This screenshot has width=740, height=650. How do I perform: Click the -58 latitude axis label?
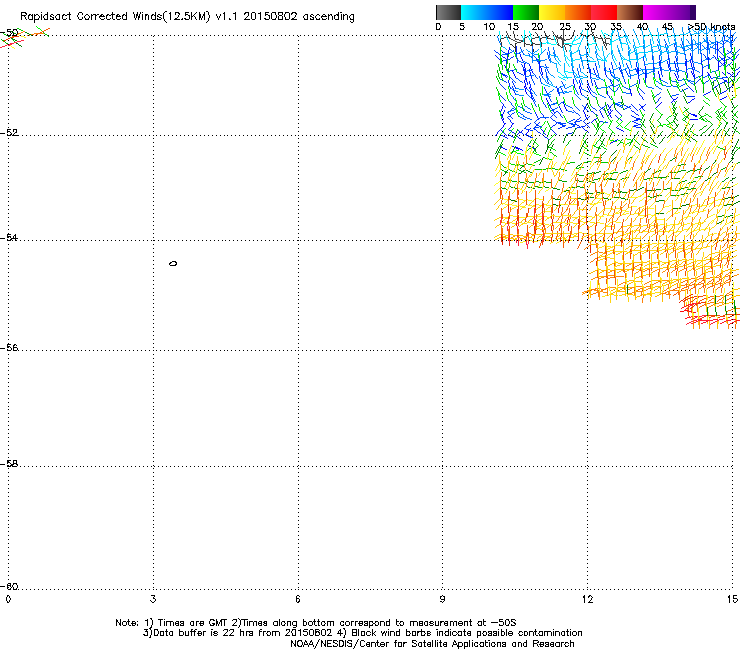pos(9,464)
